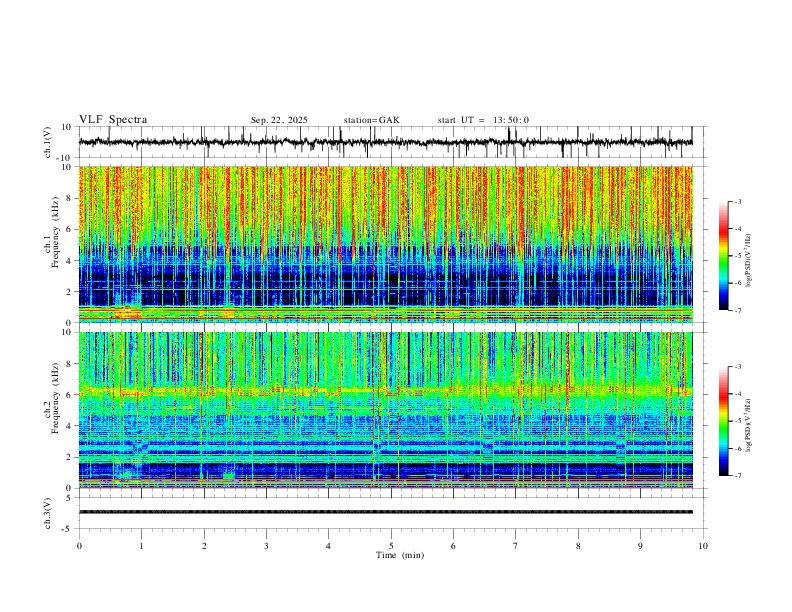Click the ch.1 "Frequency (kHz)" axis label
Screen dimensions: 792x612
(55, 232)
